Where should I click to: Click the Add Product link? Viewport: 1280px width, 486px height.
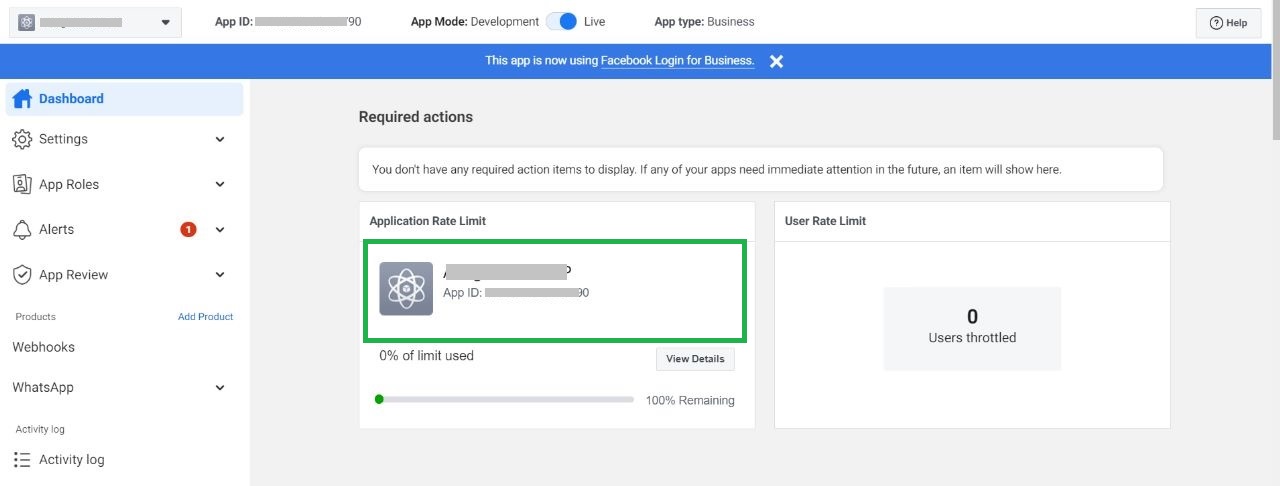point(205,317)
